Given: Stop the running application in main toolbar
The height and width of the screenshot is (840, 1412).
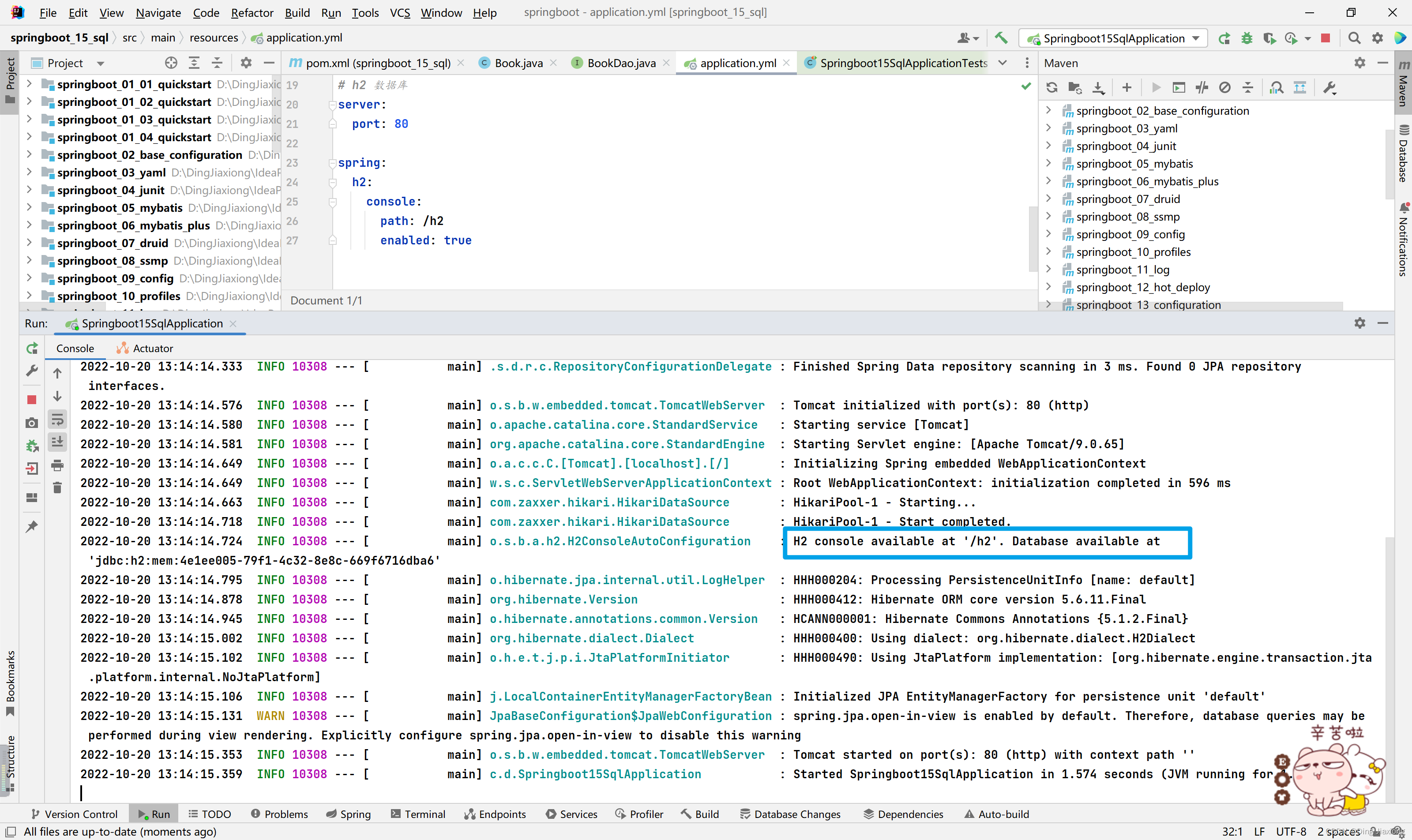Looking at the screenshot, I should [1326, 38].
